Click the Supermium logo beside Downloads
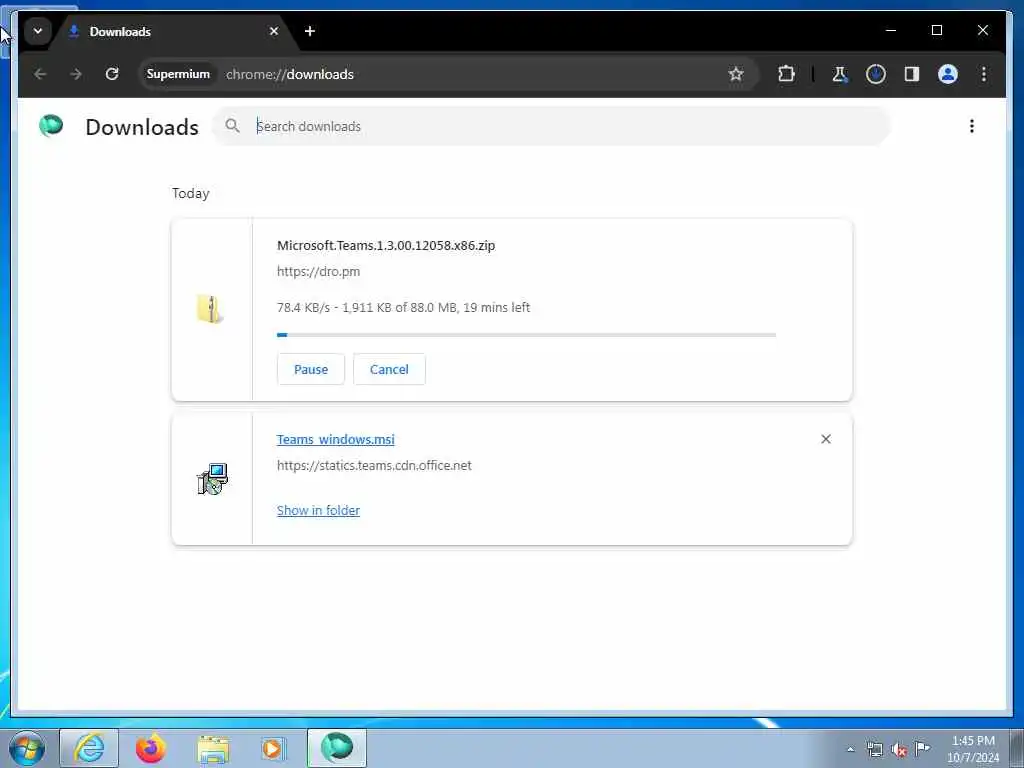The width and height of the screenshot is (1024, 768). coord(51,125)
